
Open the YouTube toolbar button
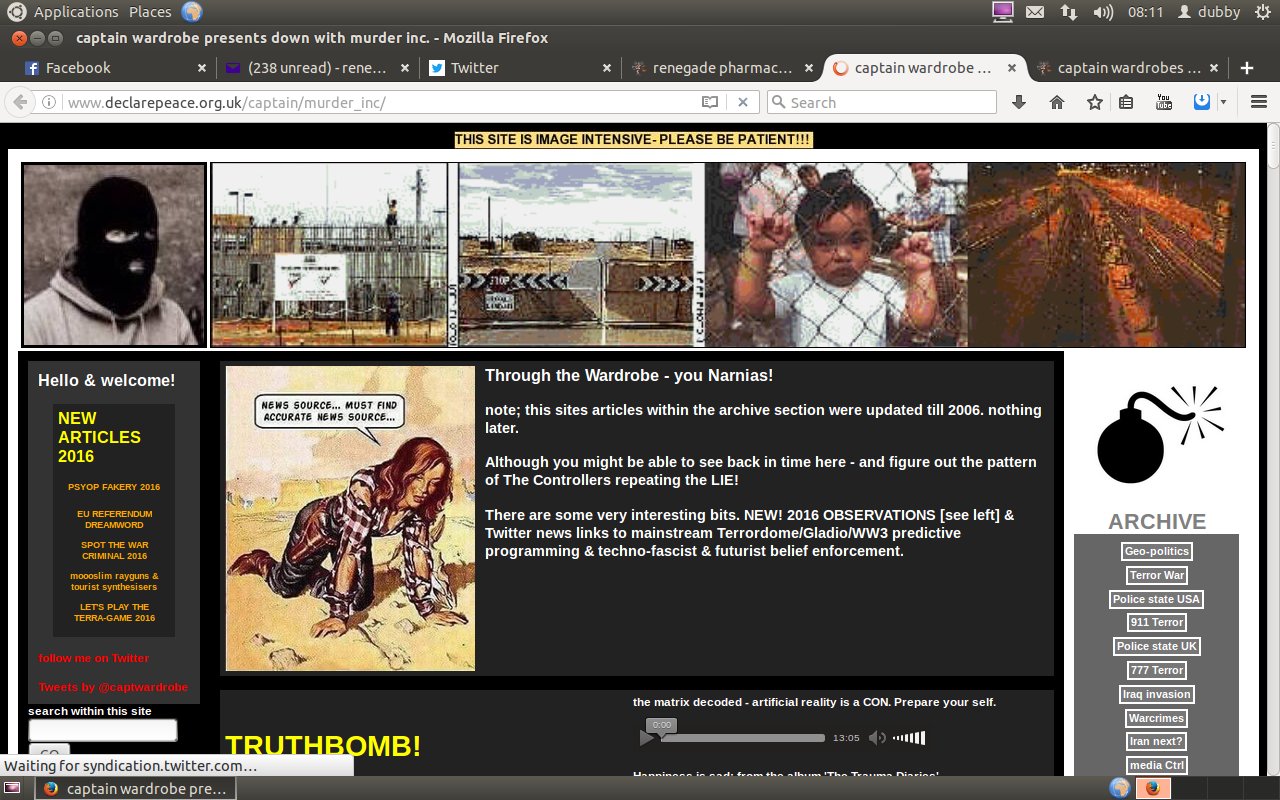click(x=1164, y=102)
